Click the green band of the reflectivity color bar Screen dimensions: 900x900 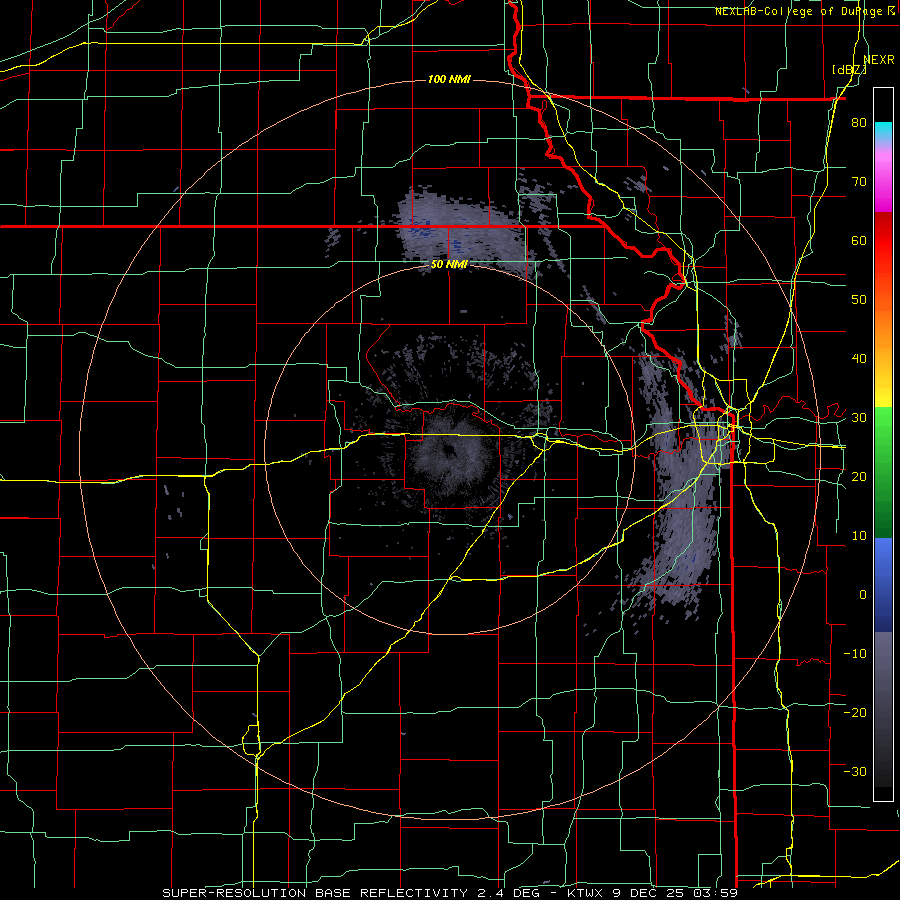pyautogui.click(x=883, y=472)
